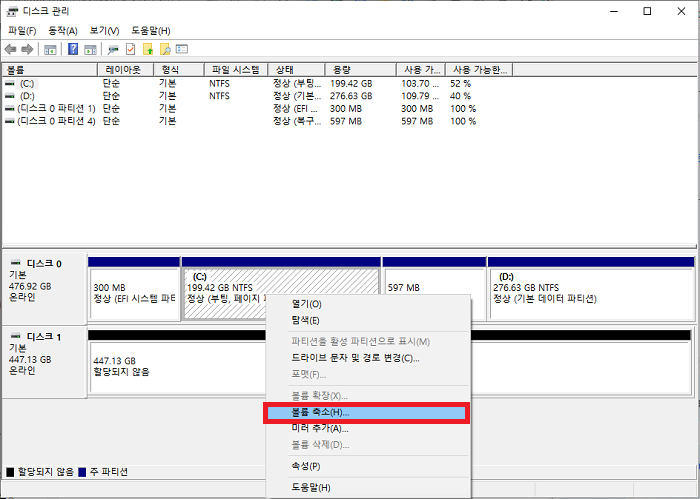Click the 276.63 GB cell in the volume list

351,96
